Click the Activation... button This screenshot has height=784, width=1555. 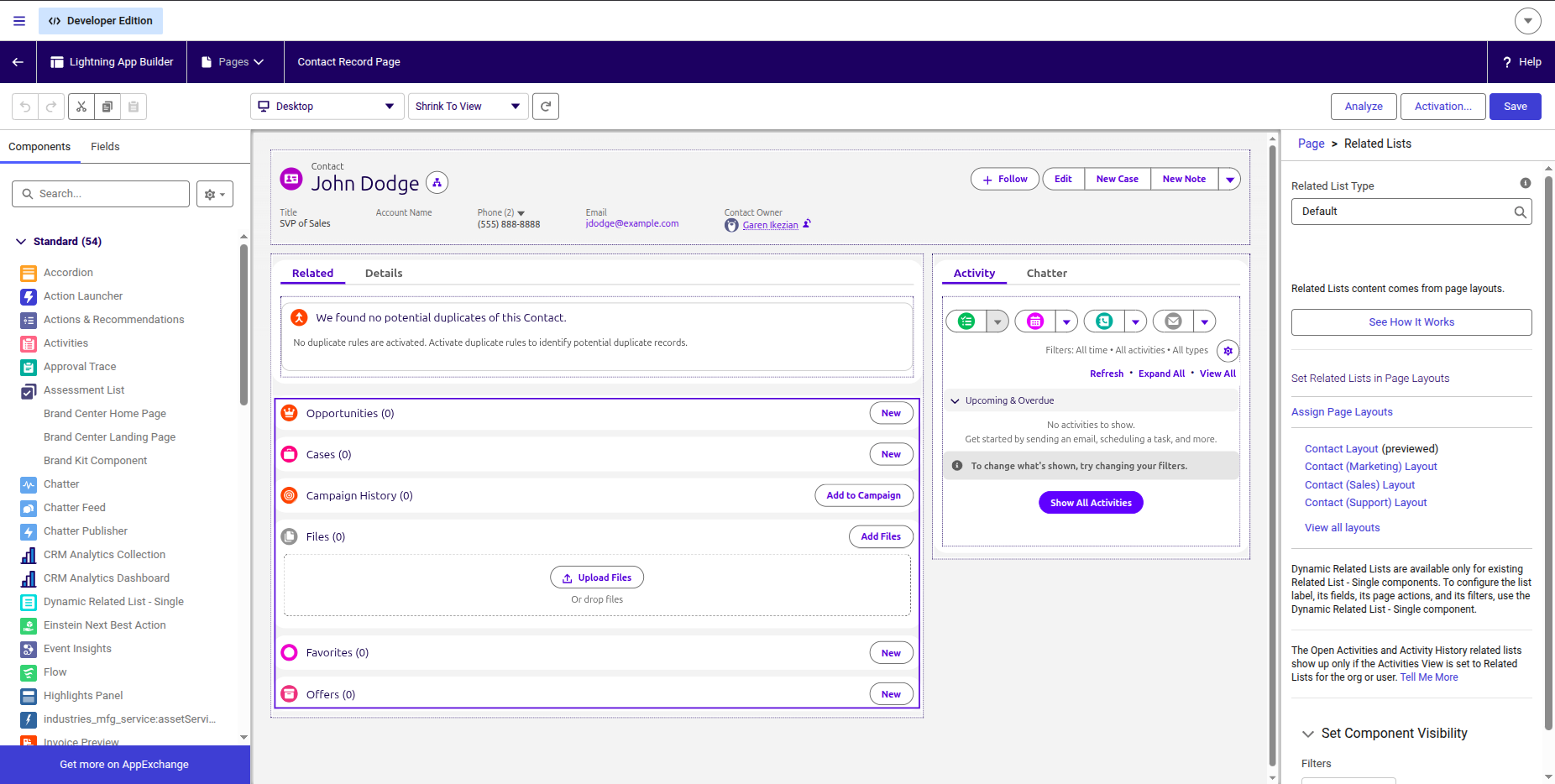pyautogui.click(x=1442, y=107)
